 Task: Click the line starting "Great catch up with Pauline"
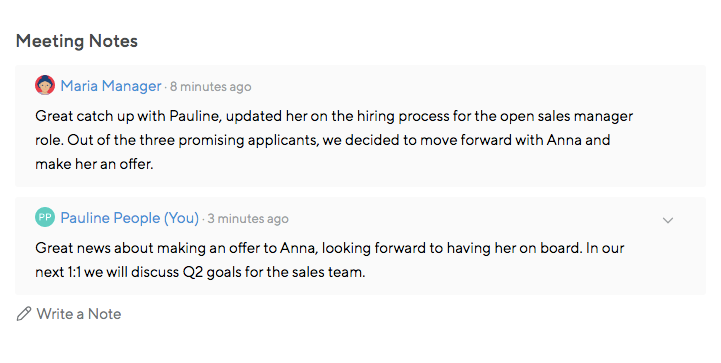(334, 116)
